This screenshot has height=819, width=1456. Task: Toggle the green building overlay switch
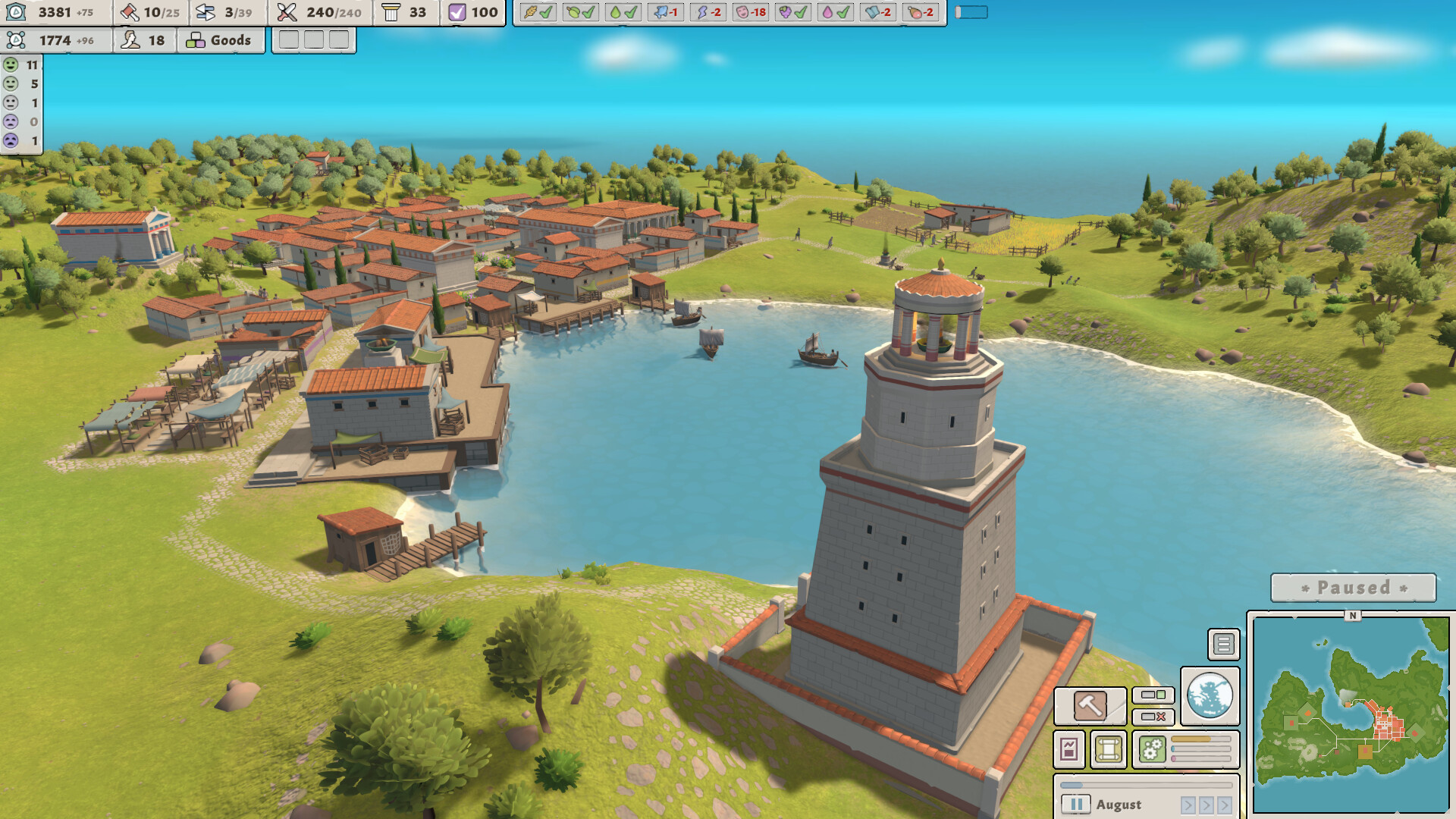point(1153,695)
